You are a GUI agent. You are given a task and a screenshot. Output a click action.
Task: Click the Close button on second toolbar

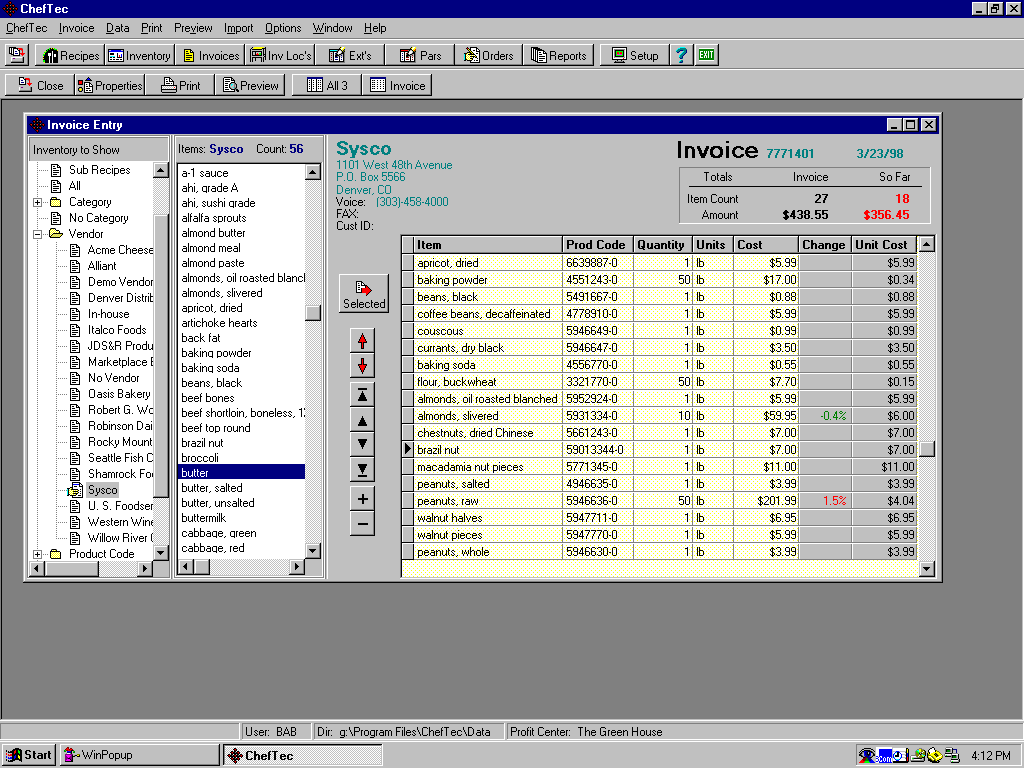[40, 86]
